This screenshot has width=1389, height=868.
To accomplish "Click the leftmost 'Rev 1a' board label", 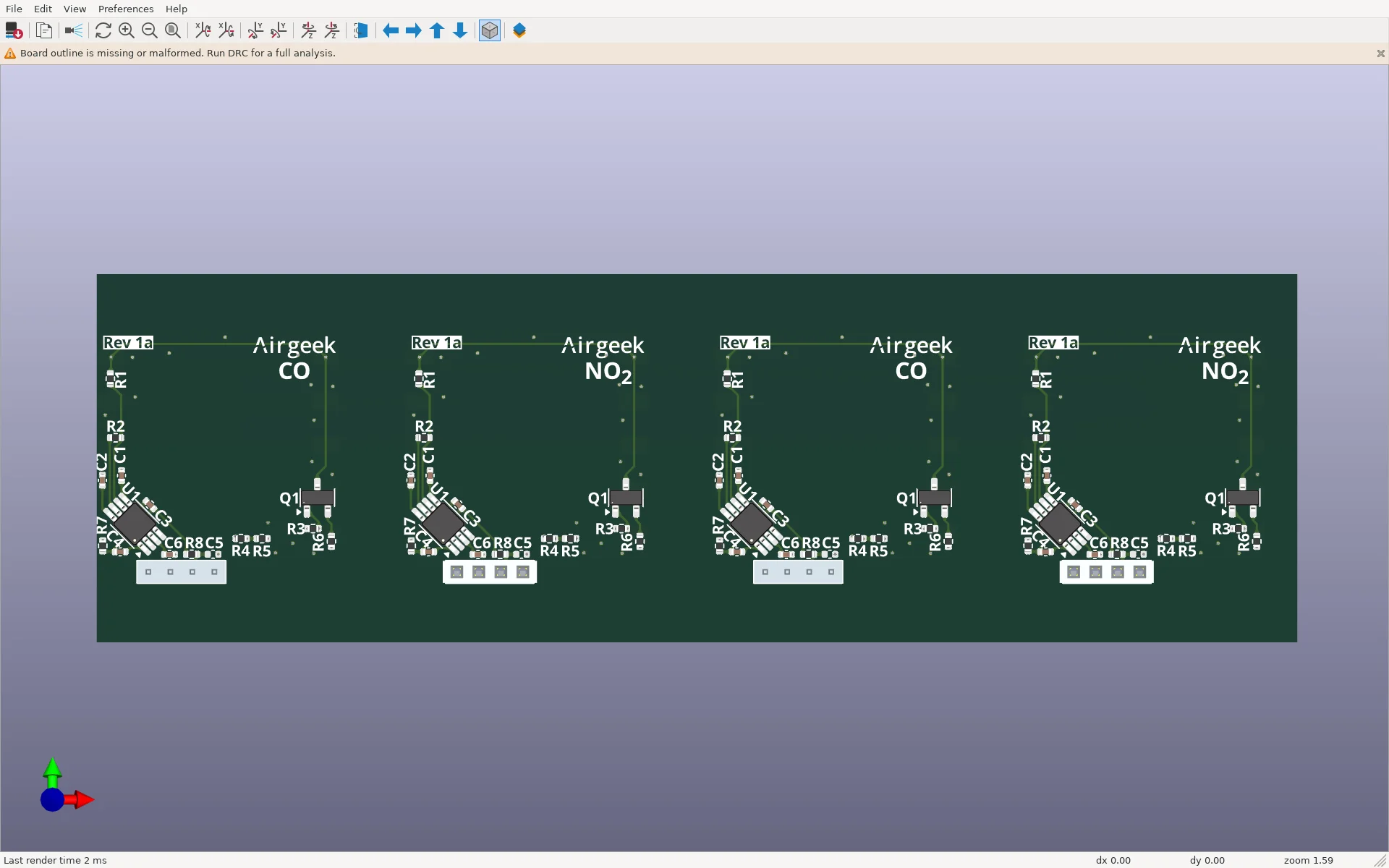I will (x=128, y=343).
